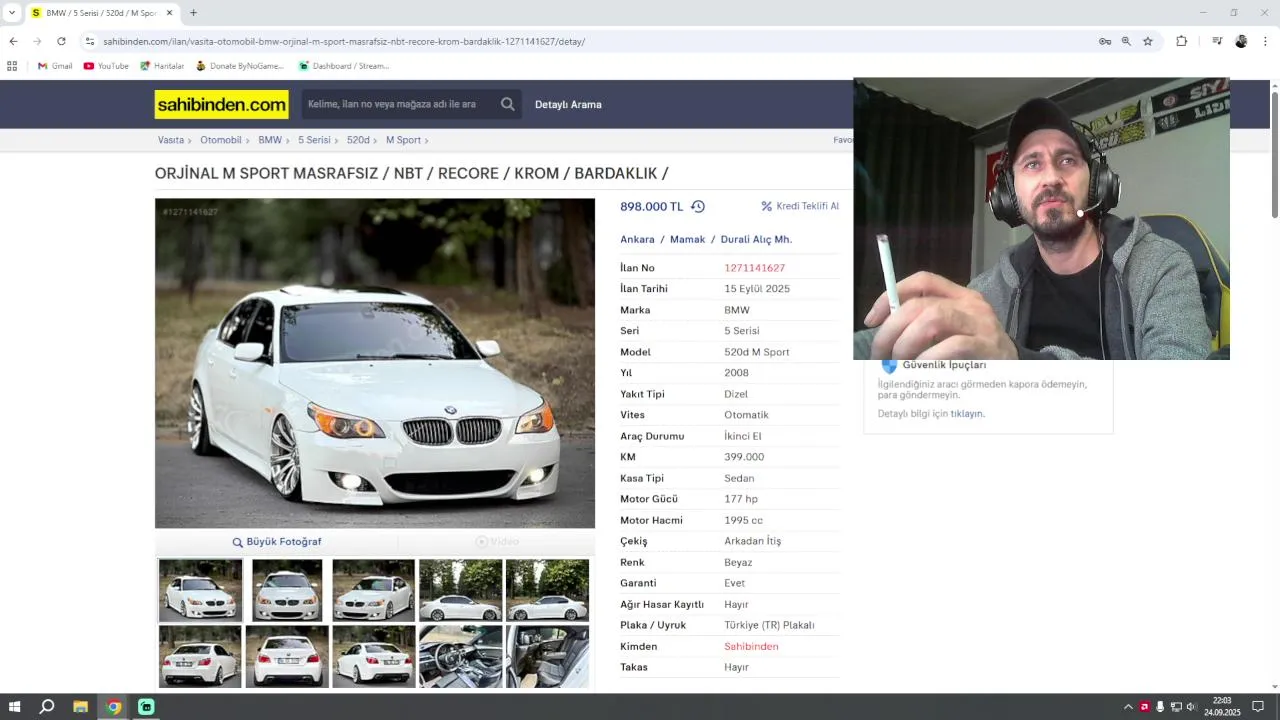Image resolution: width=1280 pixels, height=720 pixels.
Task: Click the address bar URL
Action: 344,41
